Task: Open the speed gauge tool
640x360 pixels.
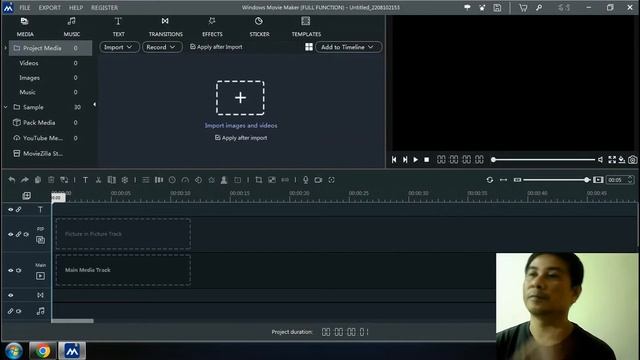Action: click(185, 180)
